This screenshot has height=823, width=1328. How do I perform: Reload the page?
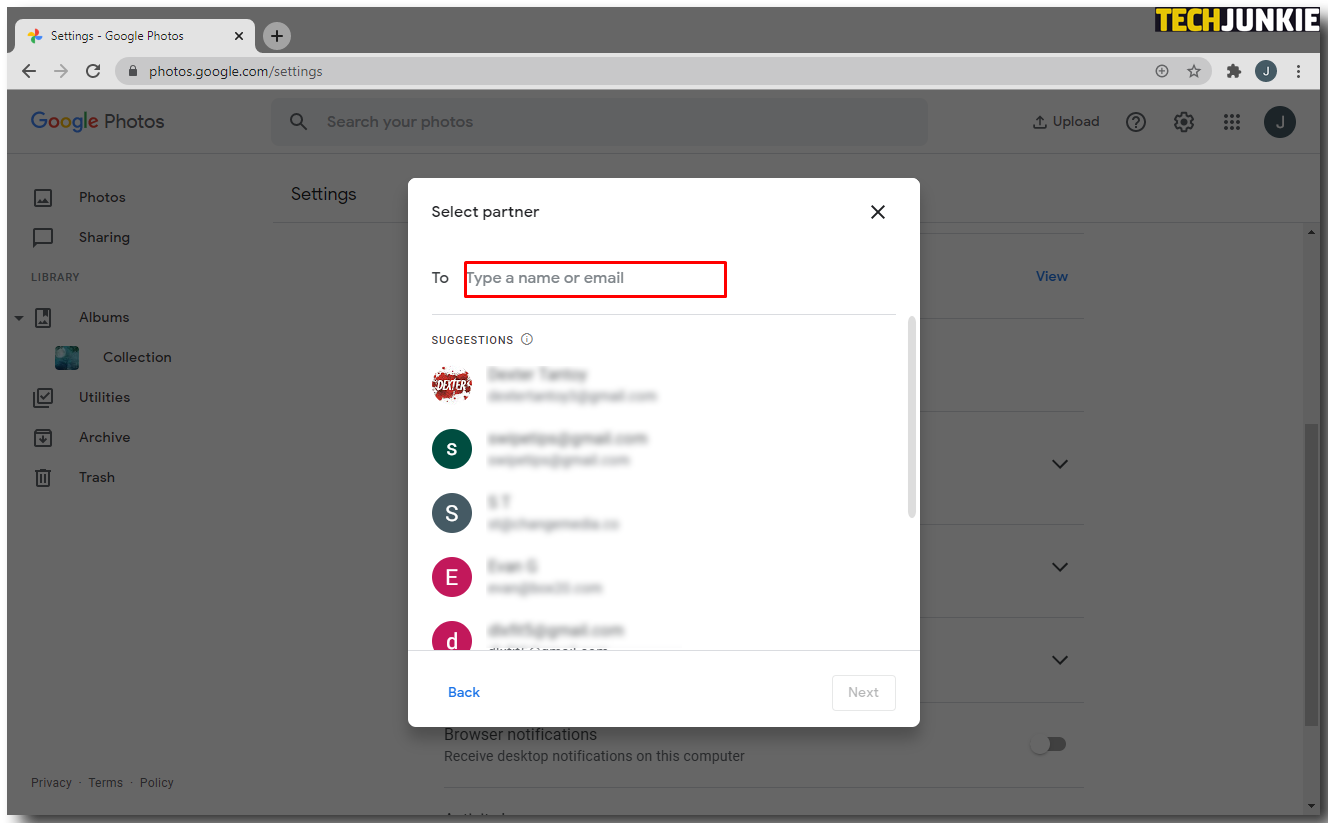[93, 71]
